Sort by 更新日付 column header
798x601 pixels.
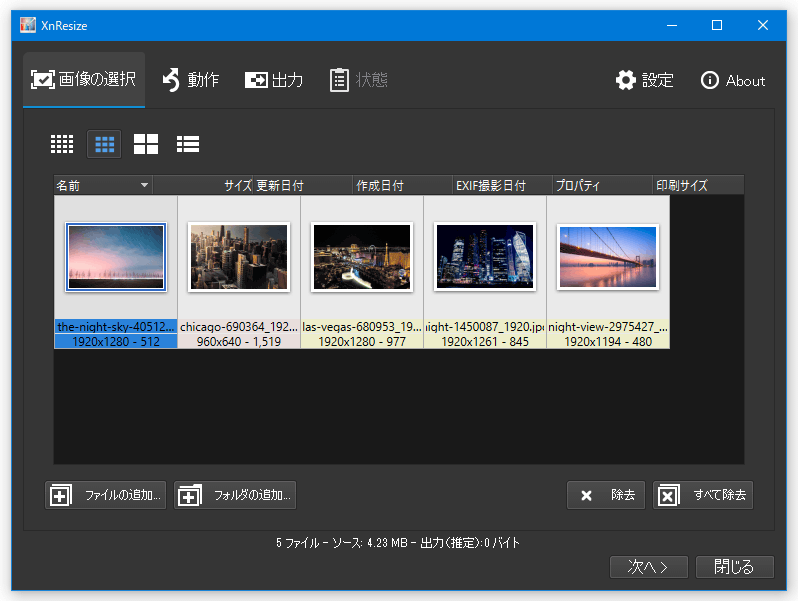pyautogui.click(x=302, y=185)
